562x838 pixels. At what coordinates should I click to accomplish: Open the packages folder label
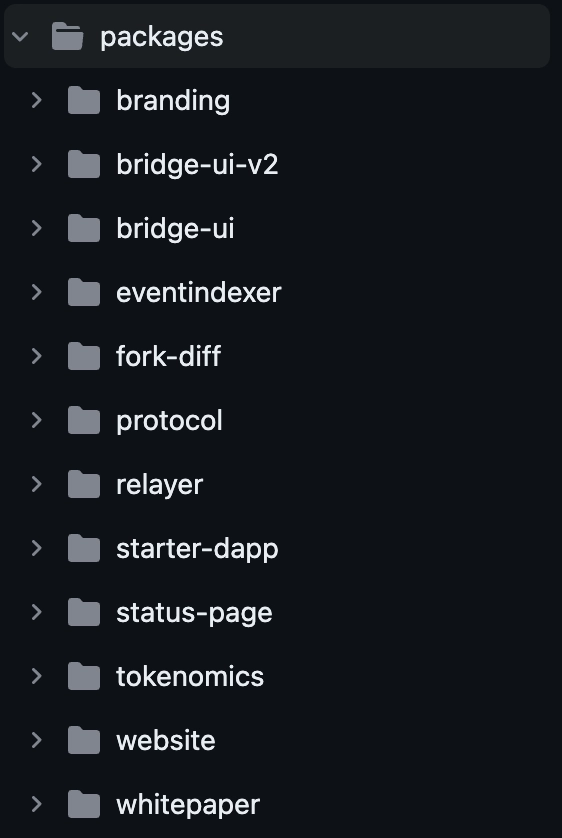tap(162, 37)
